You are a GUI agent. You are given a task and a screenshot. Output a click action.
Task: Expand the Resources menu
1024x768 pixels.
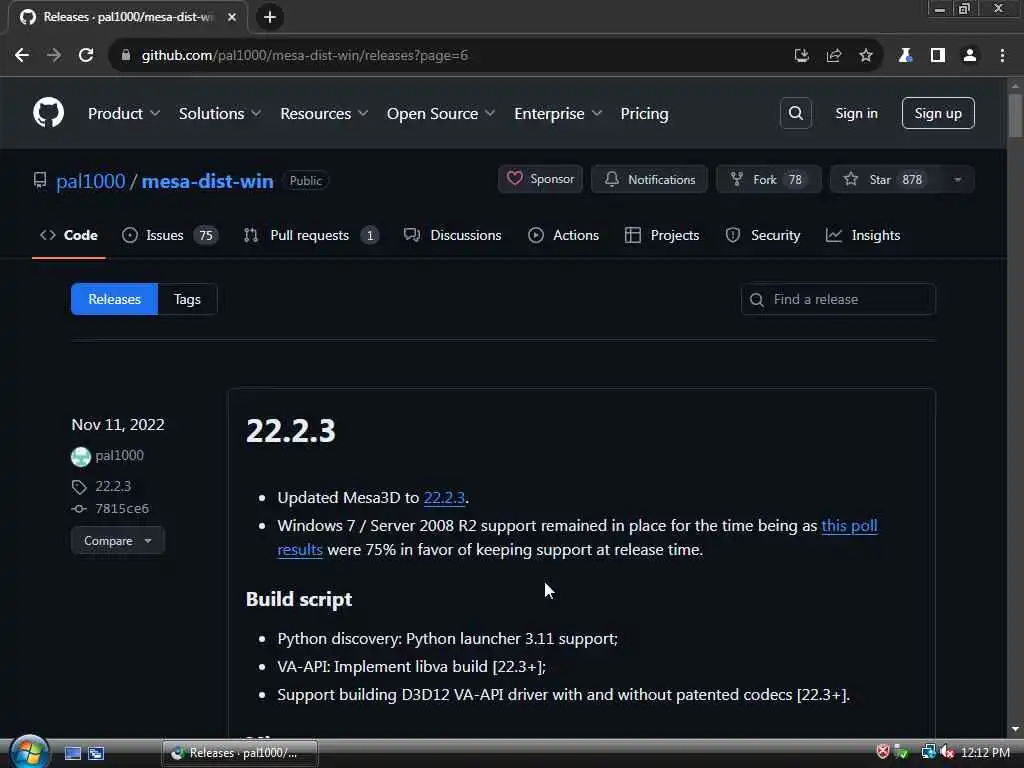(324, 114)
